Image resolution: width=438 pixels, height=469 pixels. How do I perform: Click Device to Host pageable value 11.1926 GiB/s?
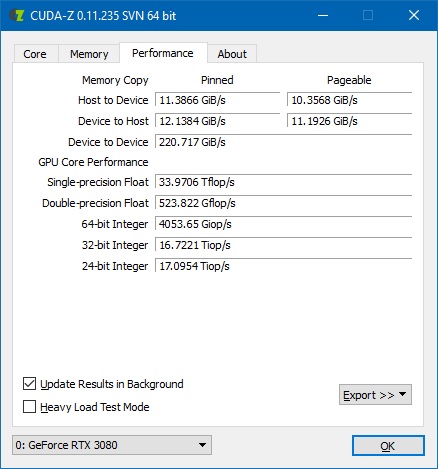pyautogui.click(x=349, y=121)
